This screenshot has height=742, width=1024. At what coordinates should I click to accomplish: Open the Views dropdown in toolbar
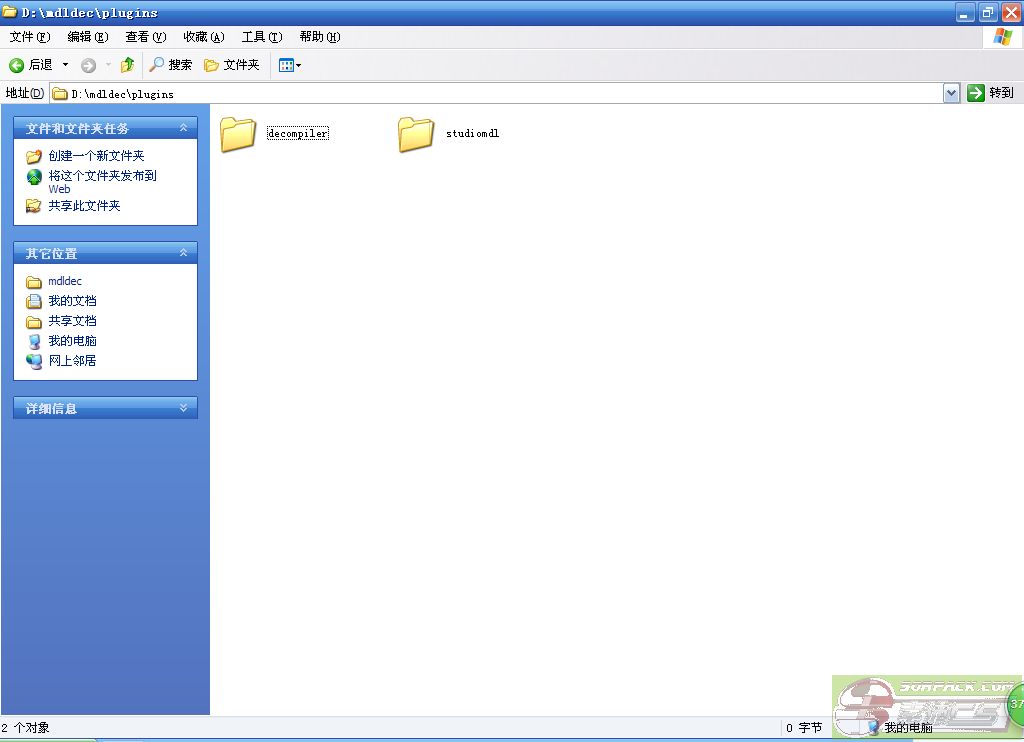[289, 65]
